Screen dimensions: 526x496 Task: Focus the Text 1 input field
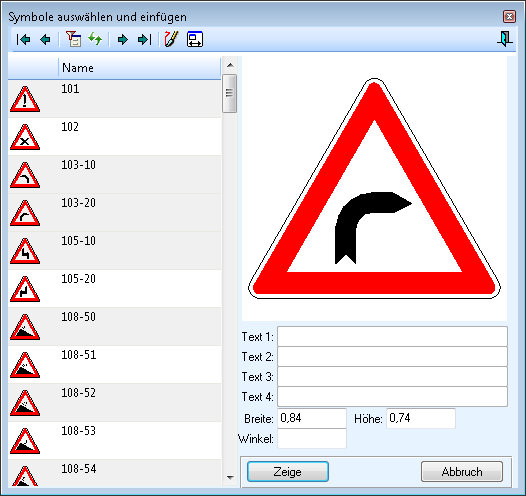click(392, 336)
